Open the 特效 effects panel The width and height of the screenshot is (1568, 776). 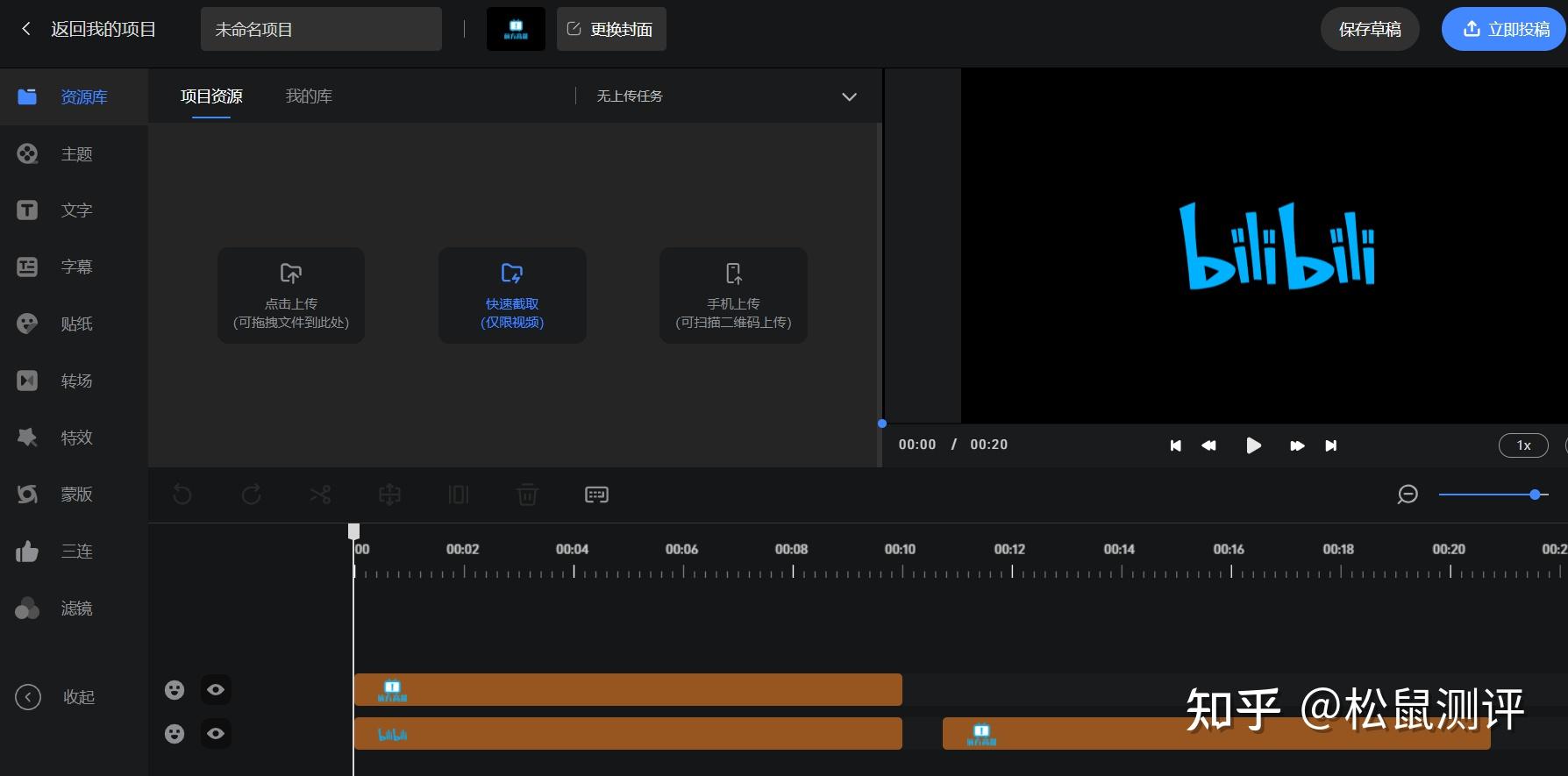[74, 438]
